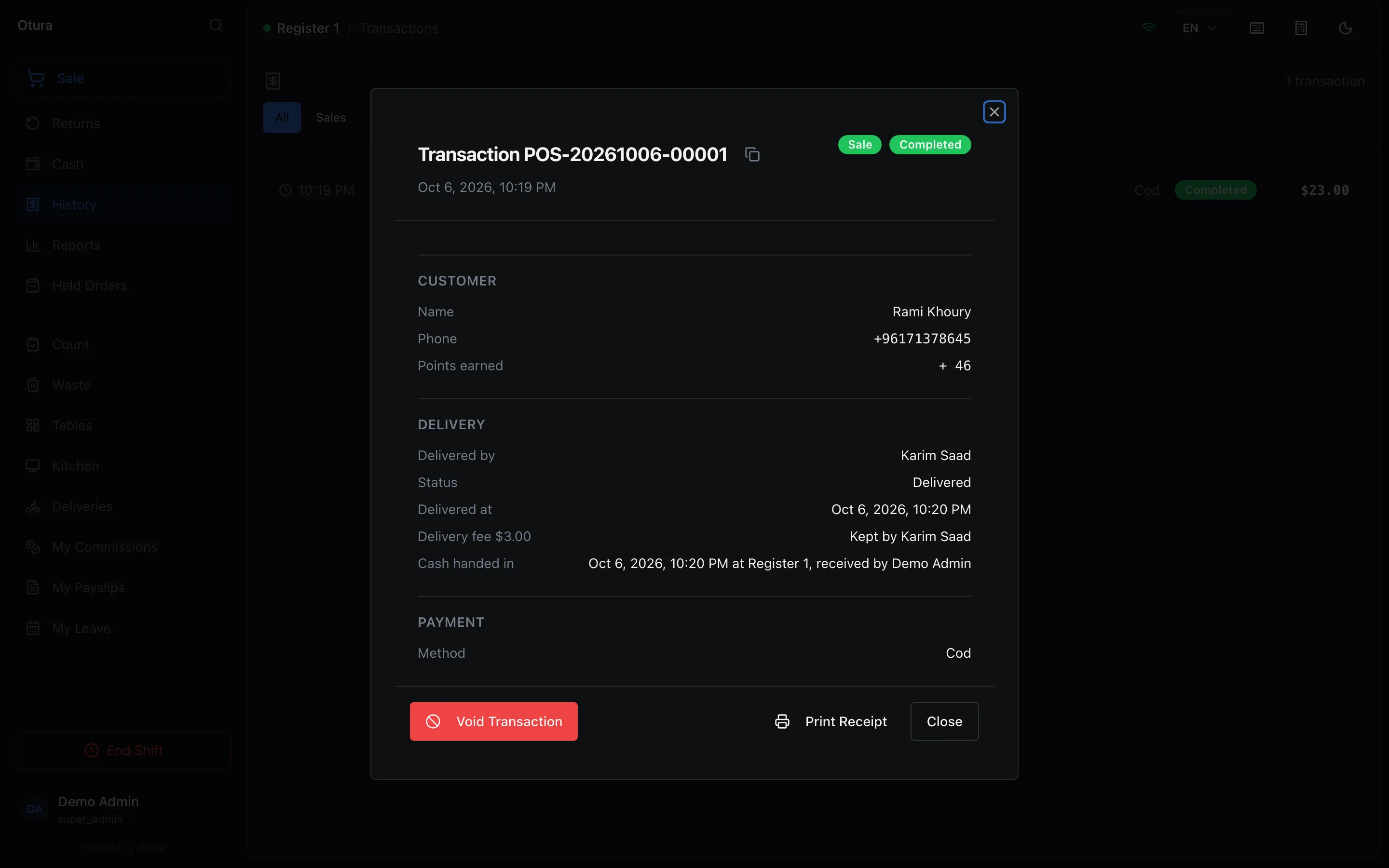Print the receipt
Viewport: 1389px width, 868px height.
pyautogui.click(x=831, y=721)
